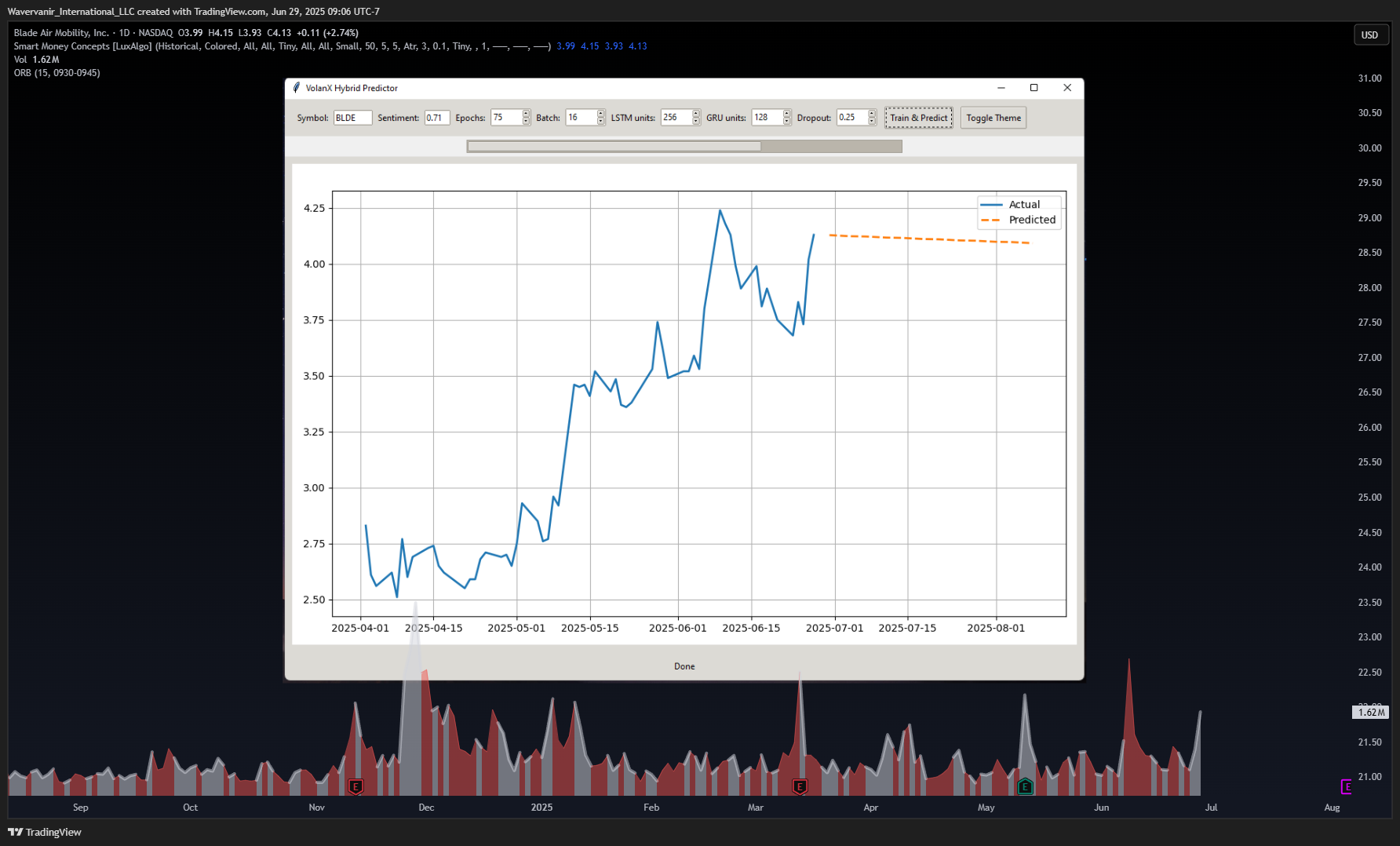Viewport: 1400px width, 846px height.
Task: Click the Predicted legend entry
Action: point(1019,220)
